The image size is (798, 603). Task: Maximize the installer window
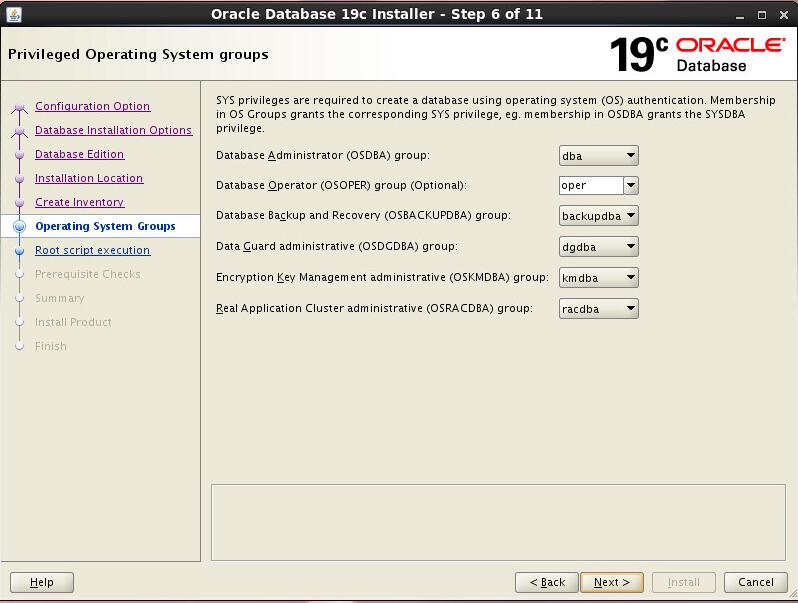[761, 14]
